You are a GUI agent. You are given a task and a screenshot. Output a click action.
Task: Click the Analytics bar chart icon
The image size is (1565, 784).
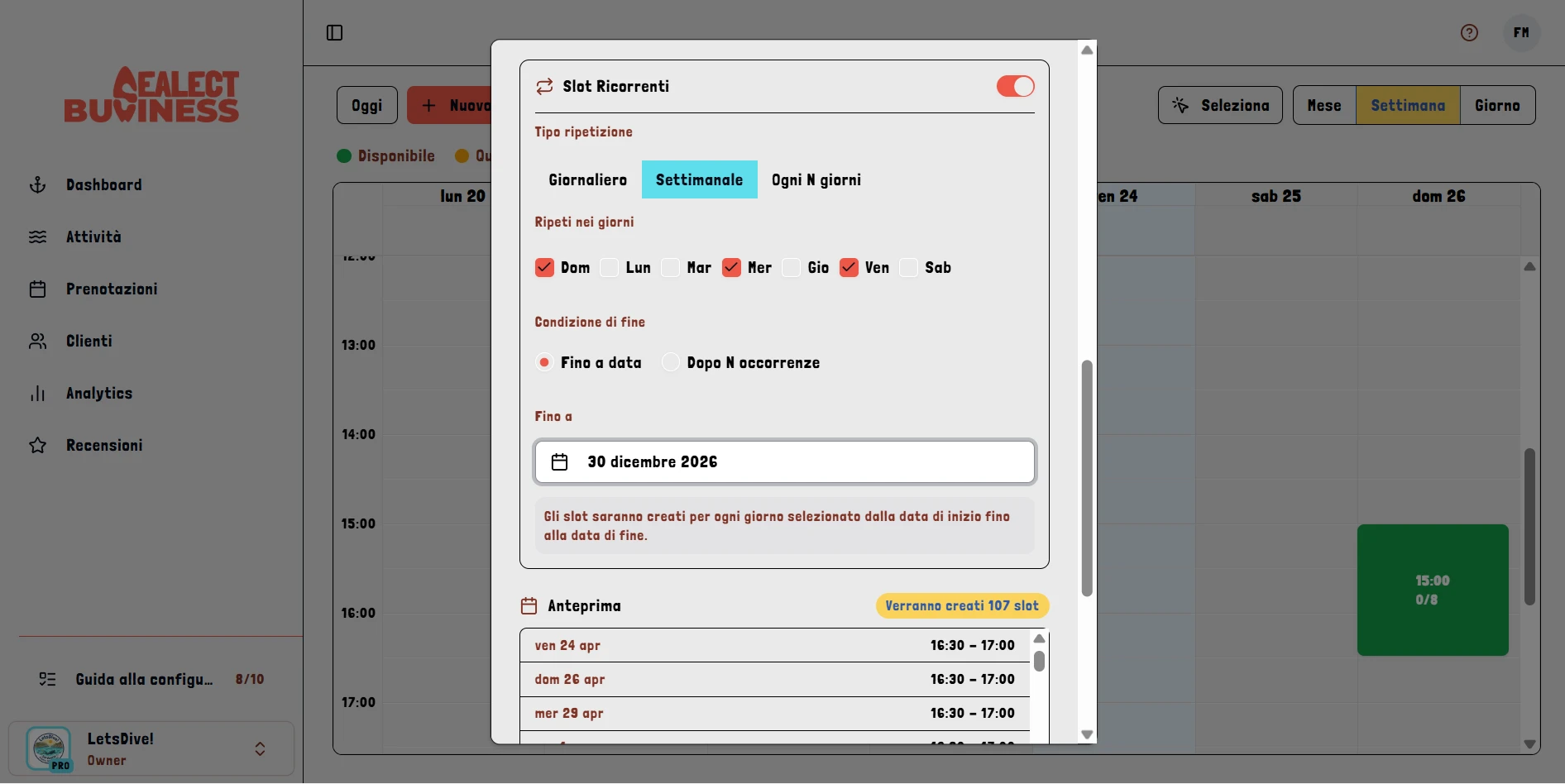tap(38, 394)
